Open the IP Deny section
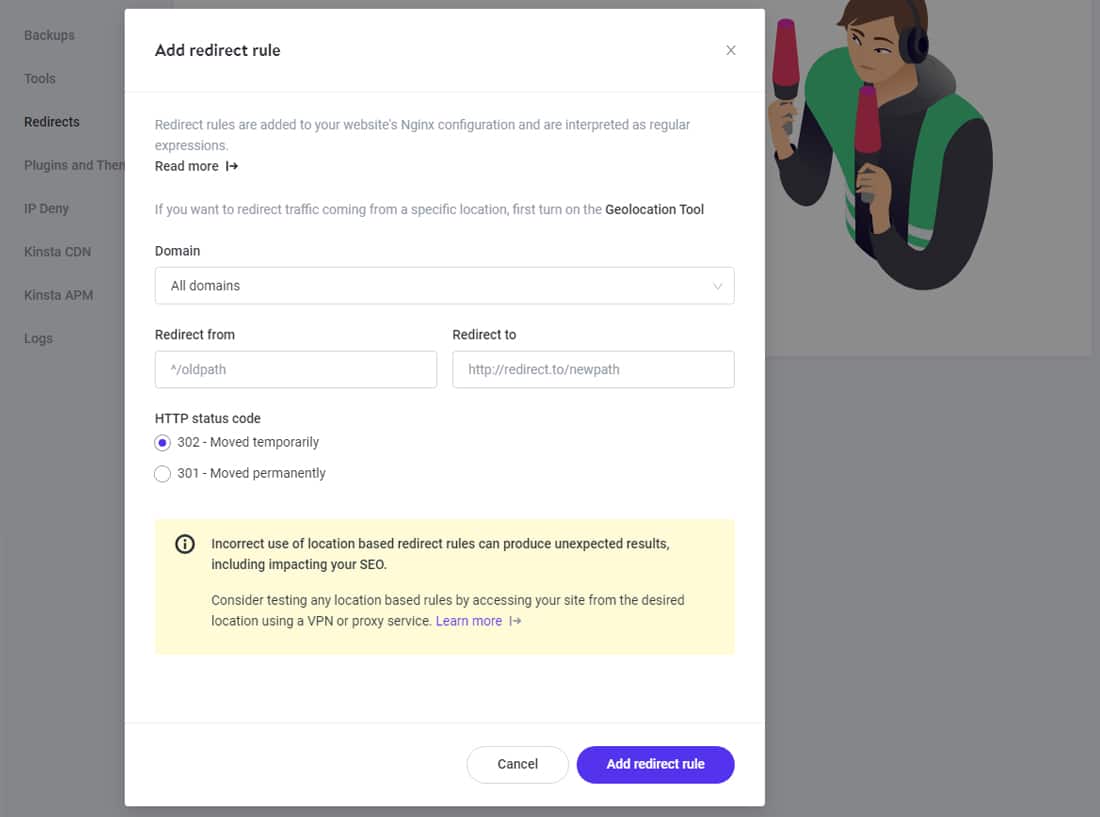Viewport: 1100px width, 817px height. tap(46, 208)
